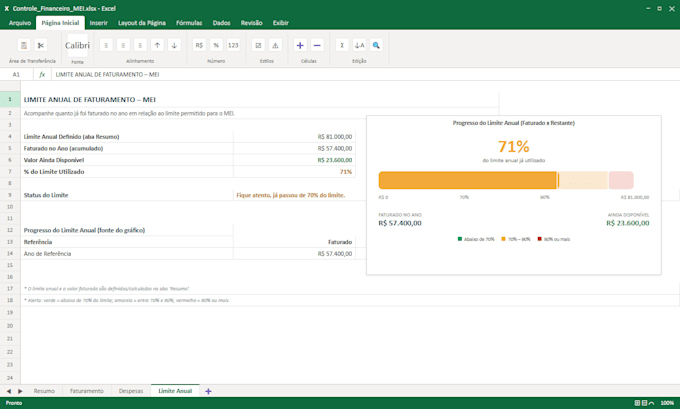Click the Paste clipboard icon
Image resolution: width=680 pixels, height=409 pixels.
click(x=24, y=45)
